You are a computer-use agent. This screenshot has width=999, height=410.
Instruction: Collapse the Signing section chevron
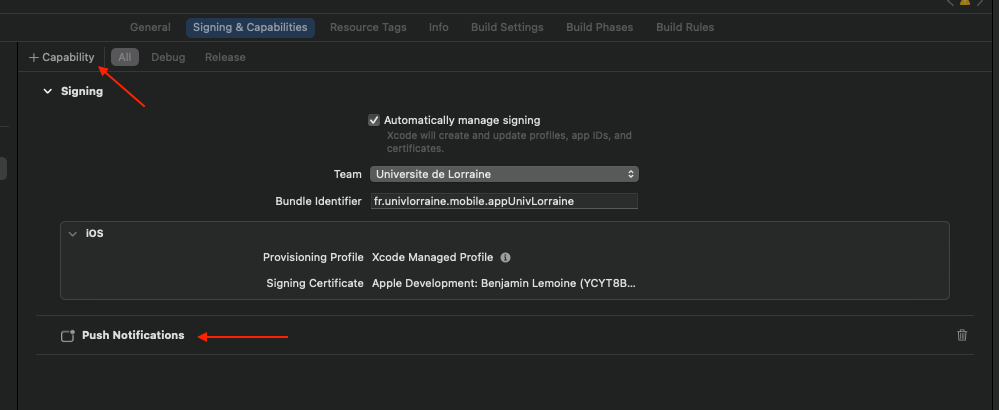46,91
